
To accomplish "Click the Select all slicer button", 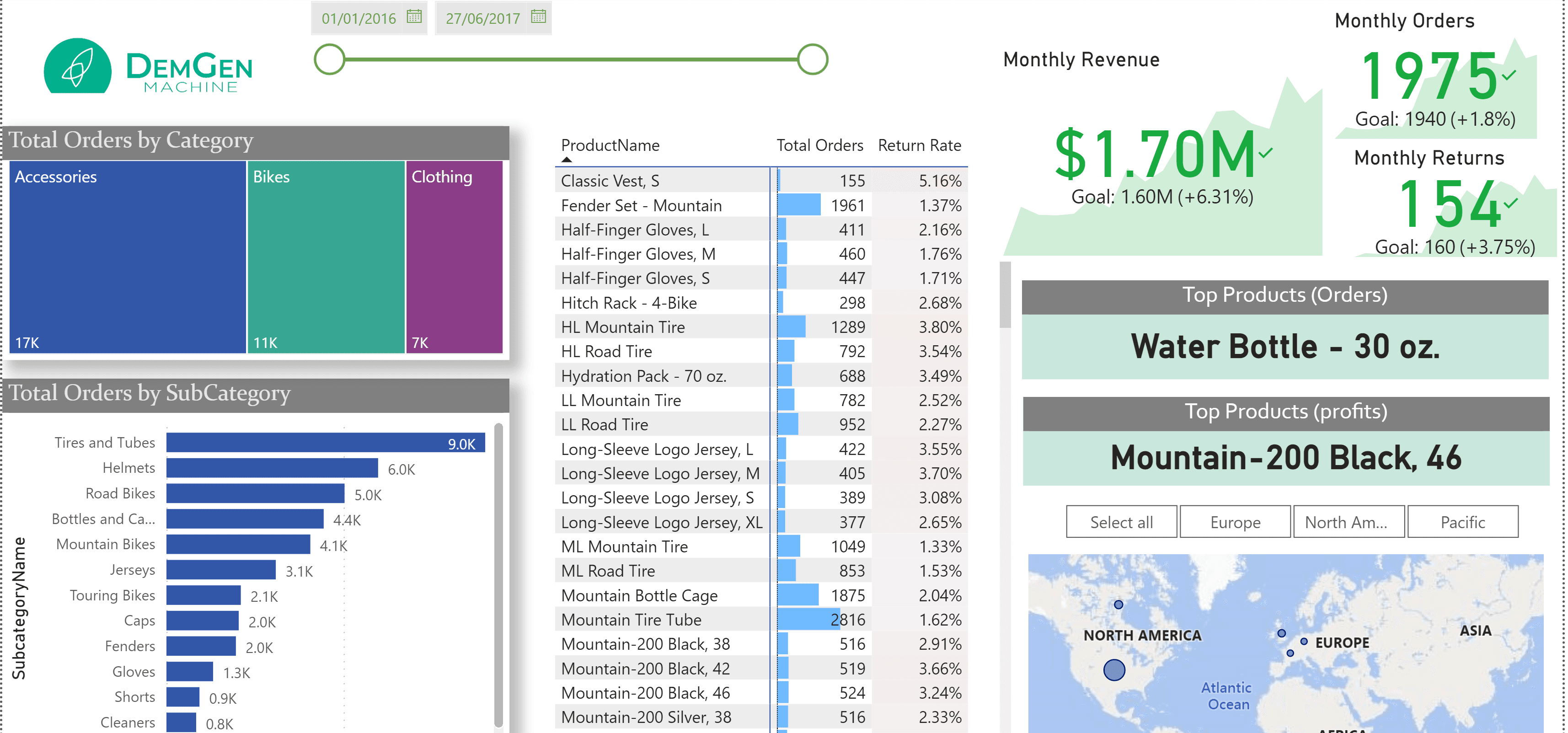I will [1121, 522].
